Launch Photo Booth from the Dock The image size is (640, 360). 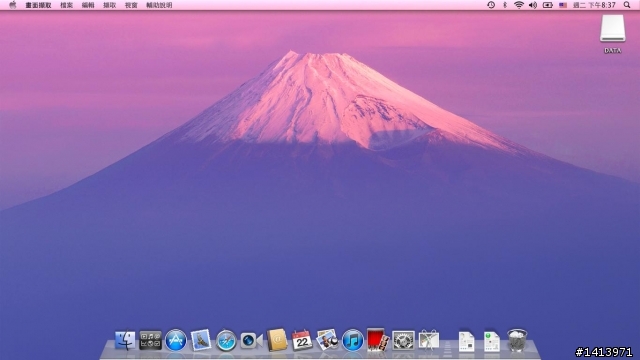coord(377,340)
